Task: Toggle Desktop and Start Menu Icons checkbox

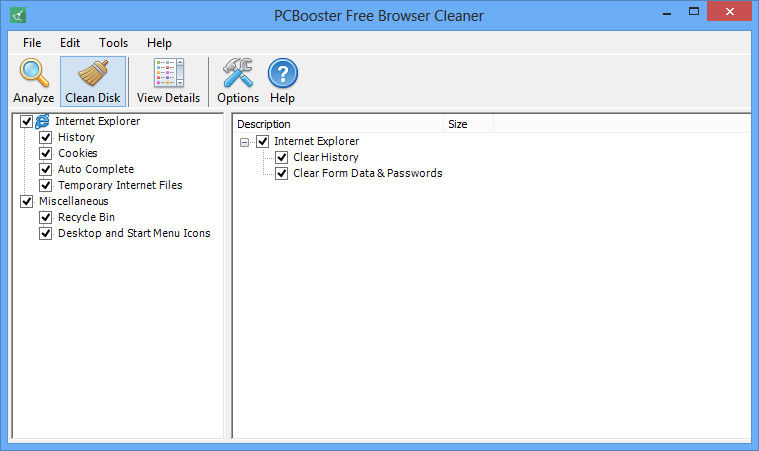Action: (46, 233)
